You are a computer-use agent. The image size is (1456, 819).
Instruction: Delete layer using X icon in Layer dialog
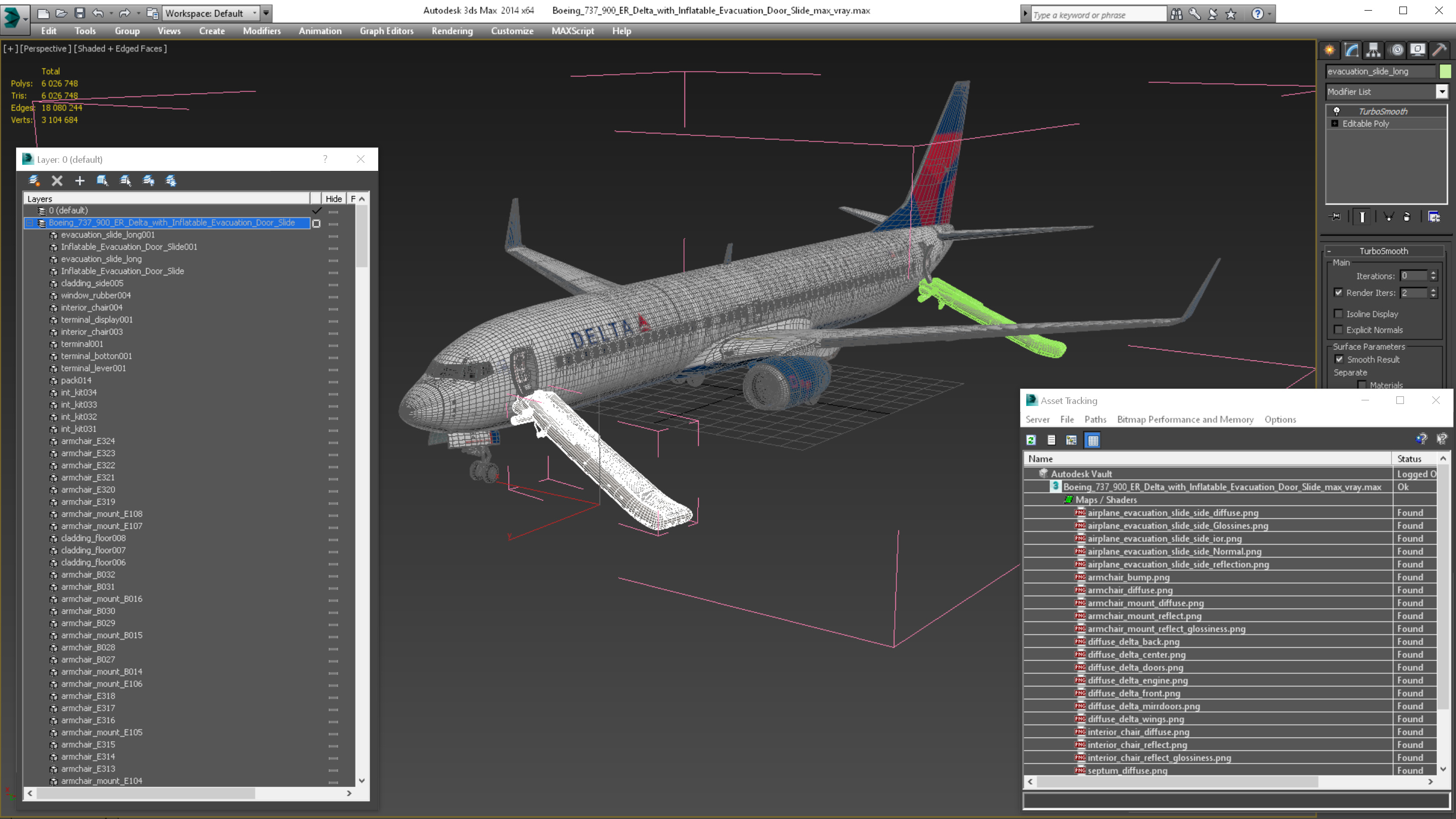(57, 181)
